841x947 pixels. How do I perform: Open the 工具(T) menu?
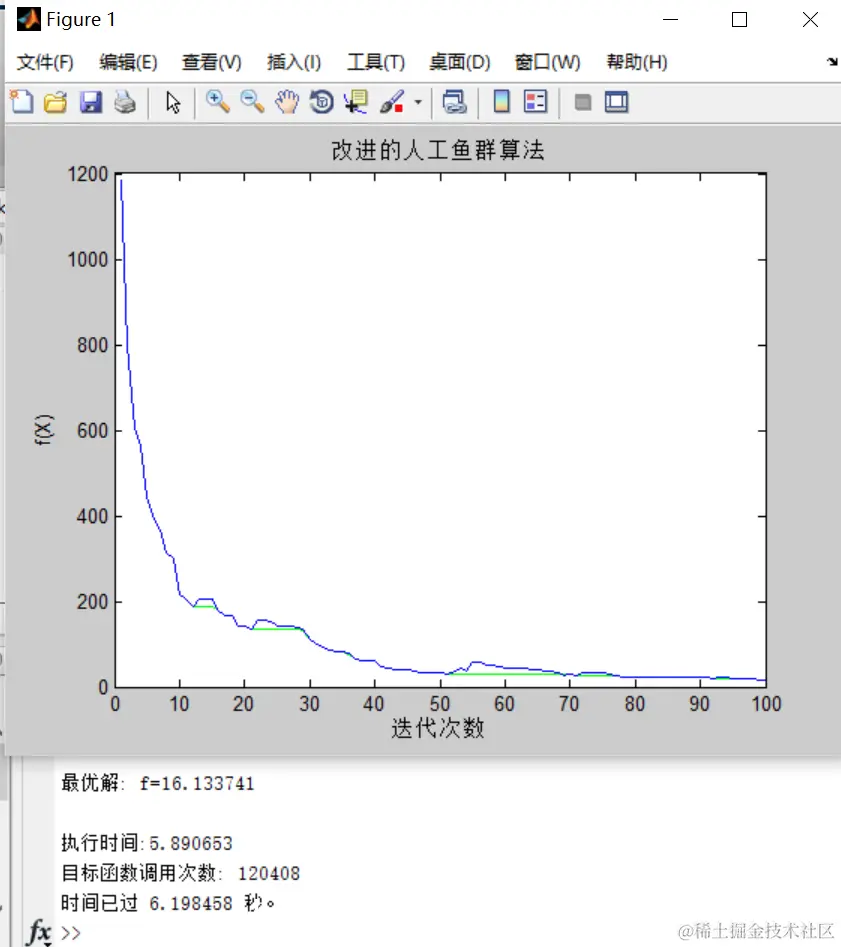point(376,62)
